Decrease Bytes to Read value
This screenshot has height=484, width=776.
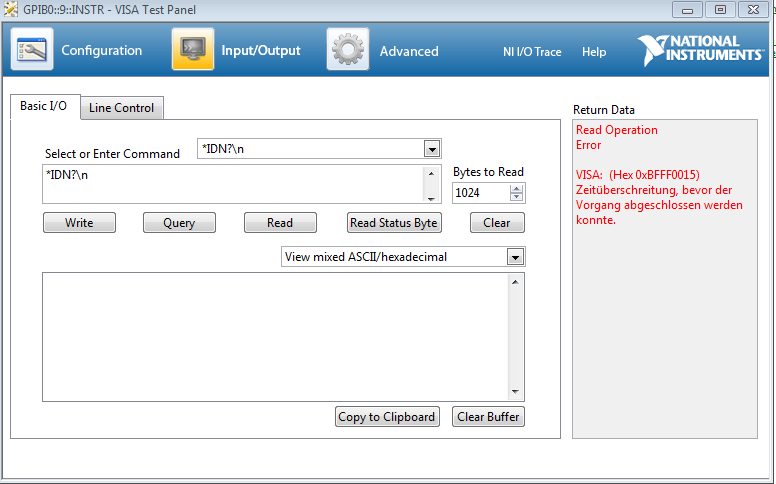click(516, 196)
